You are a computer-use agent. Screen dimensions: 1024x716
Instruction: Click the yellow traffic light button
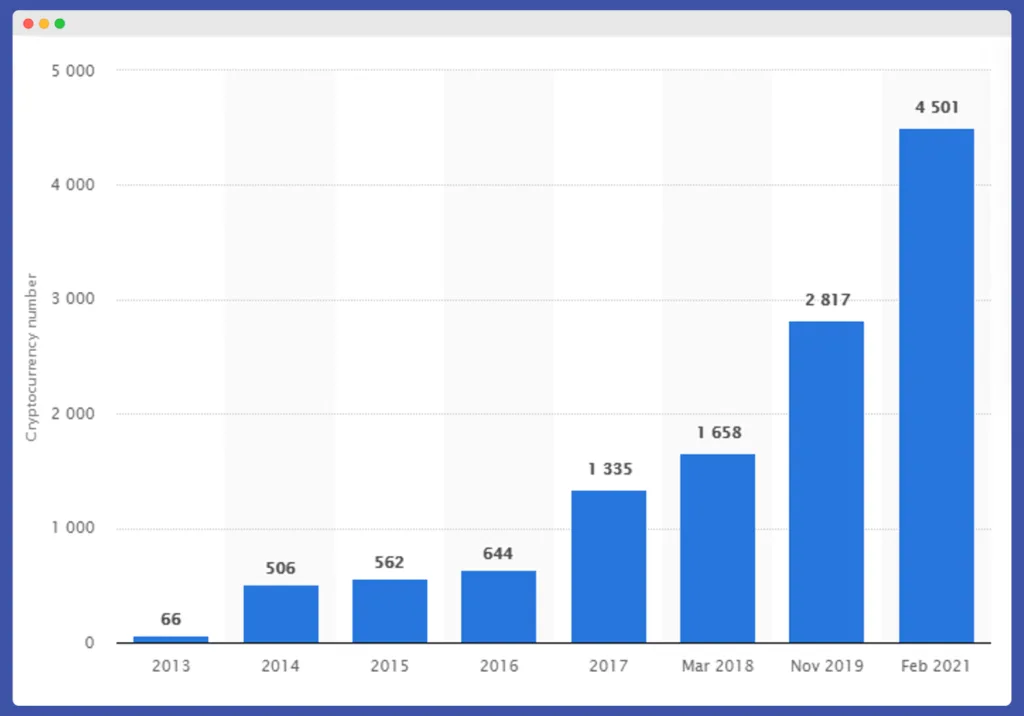coord(44,23)
